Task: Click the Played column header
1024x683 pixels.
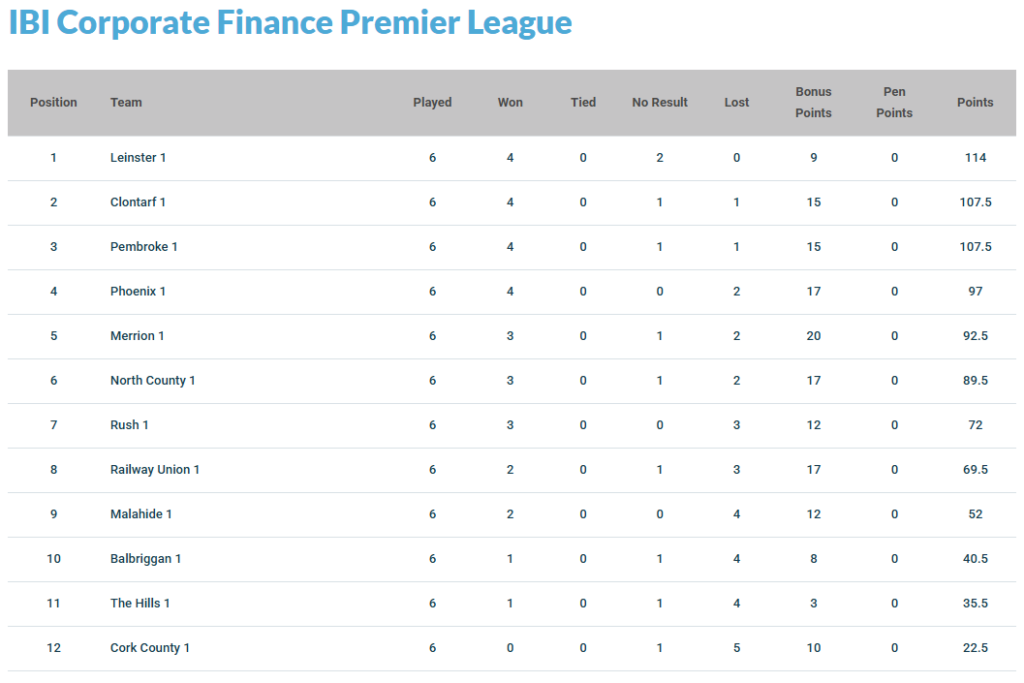Action: 432,103
